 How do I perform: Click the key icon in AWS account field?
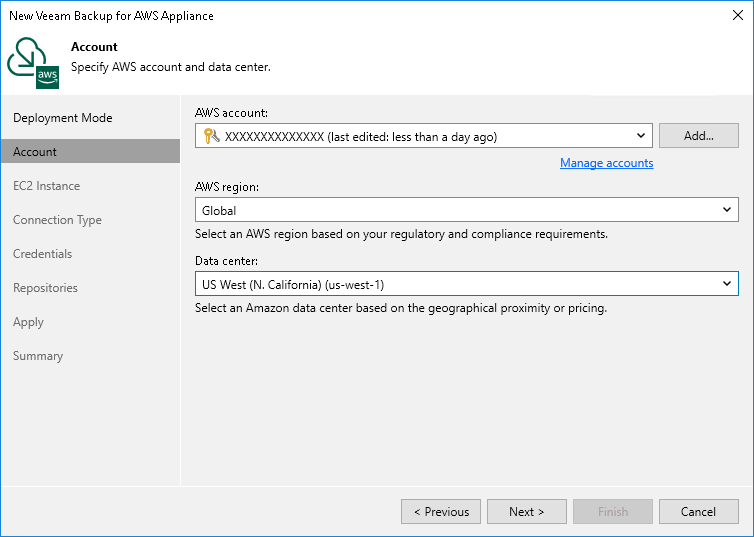(x=210, y=136)
